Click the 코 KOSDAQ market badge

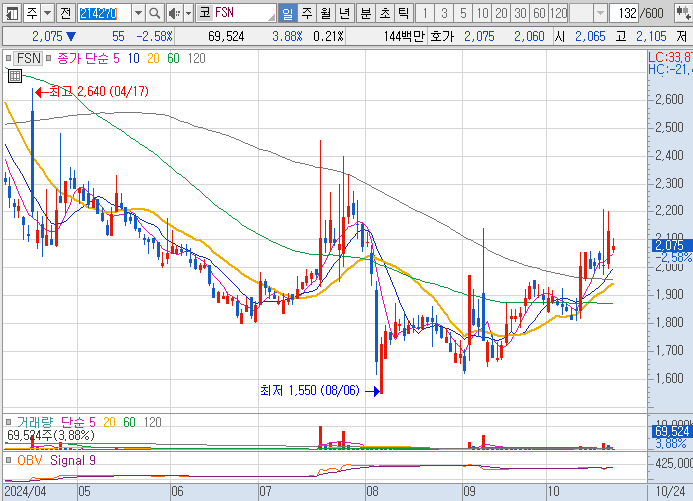coord(205,13)
